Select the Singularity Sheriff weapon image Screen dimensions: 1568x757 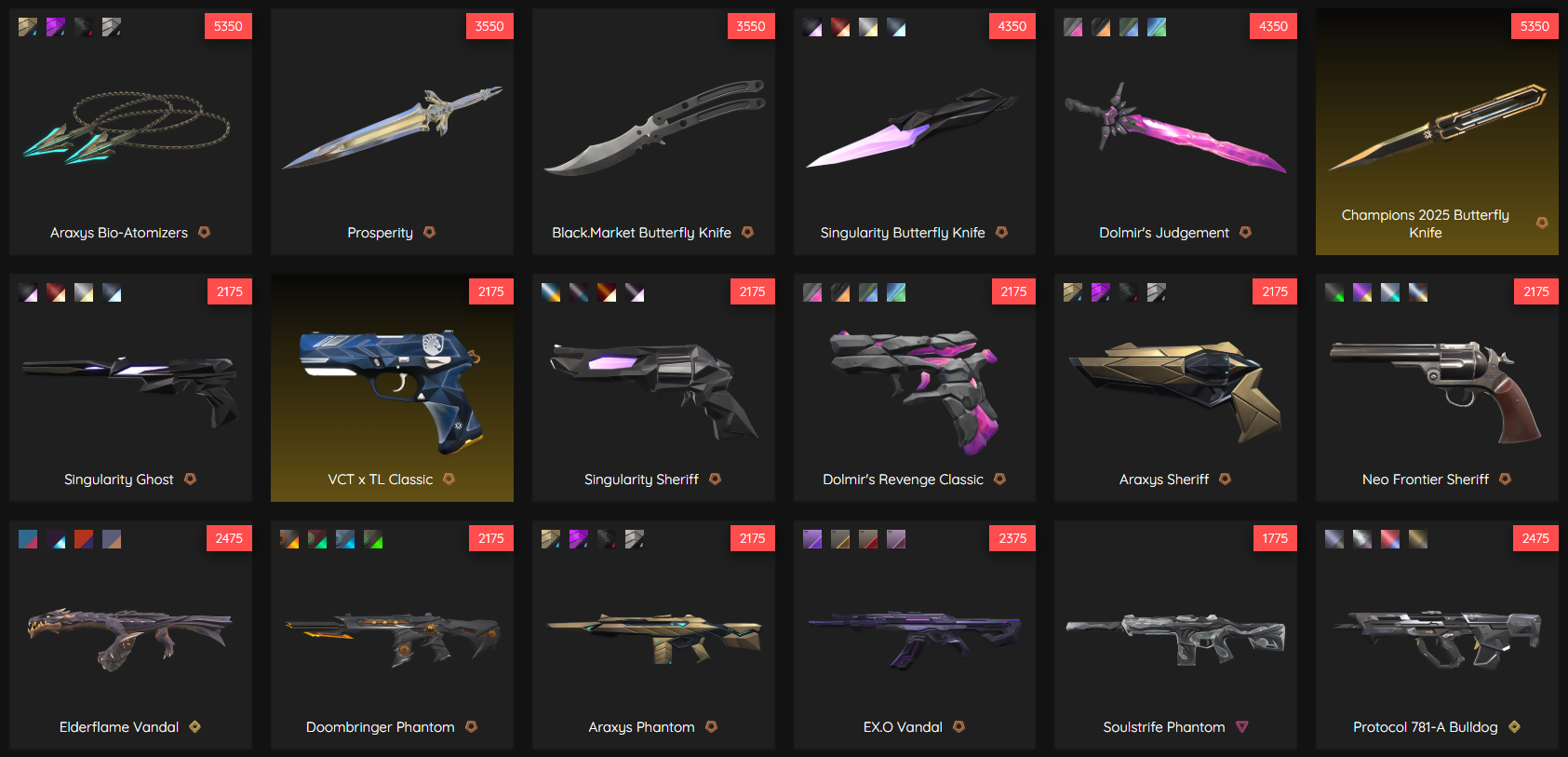click(x=653, y=389)
